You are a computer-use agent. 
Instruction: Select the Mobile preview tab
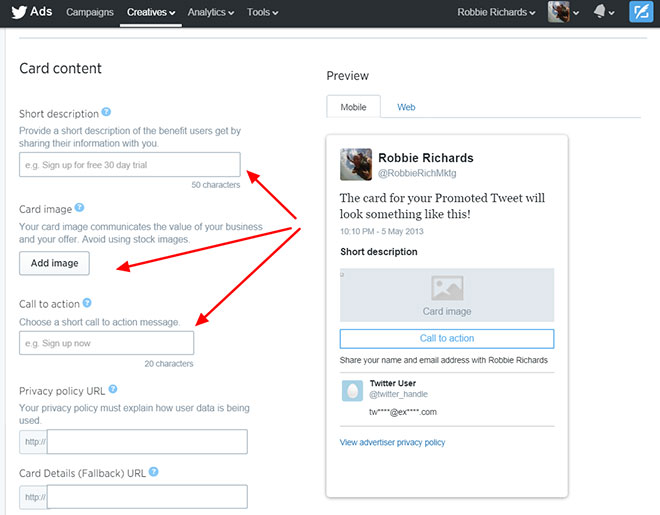pos(353,107)
